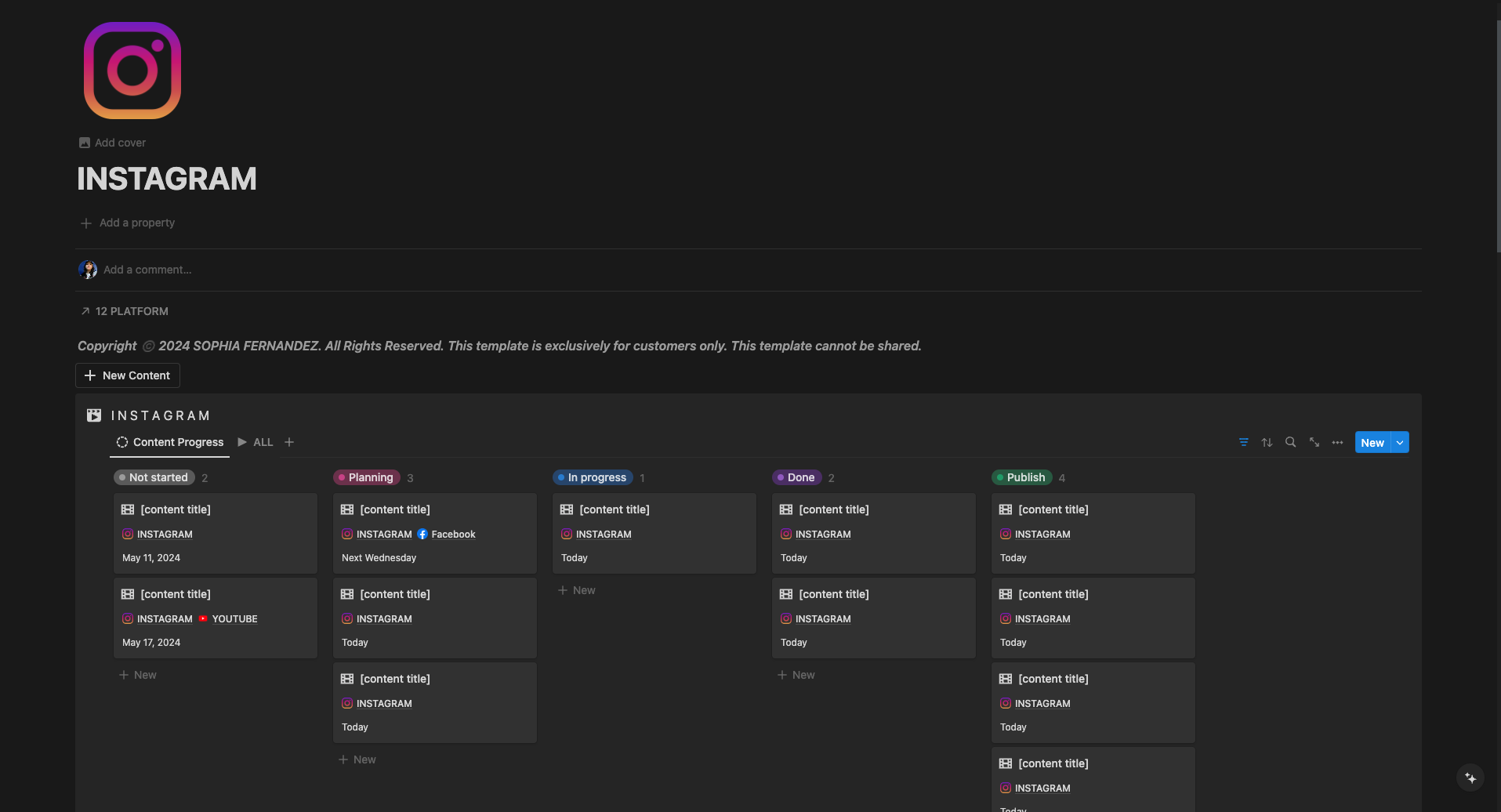Click the Publish card count "4"
This screenshot has width=1501, height=812.
point(1062,478)
